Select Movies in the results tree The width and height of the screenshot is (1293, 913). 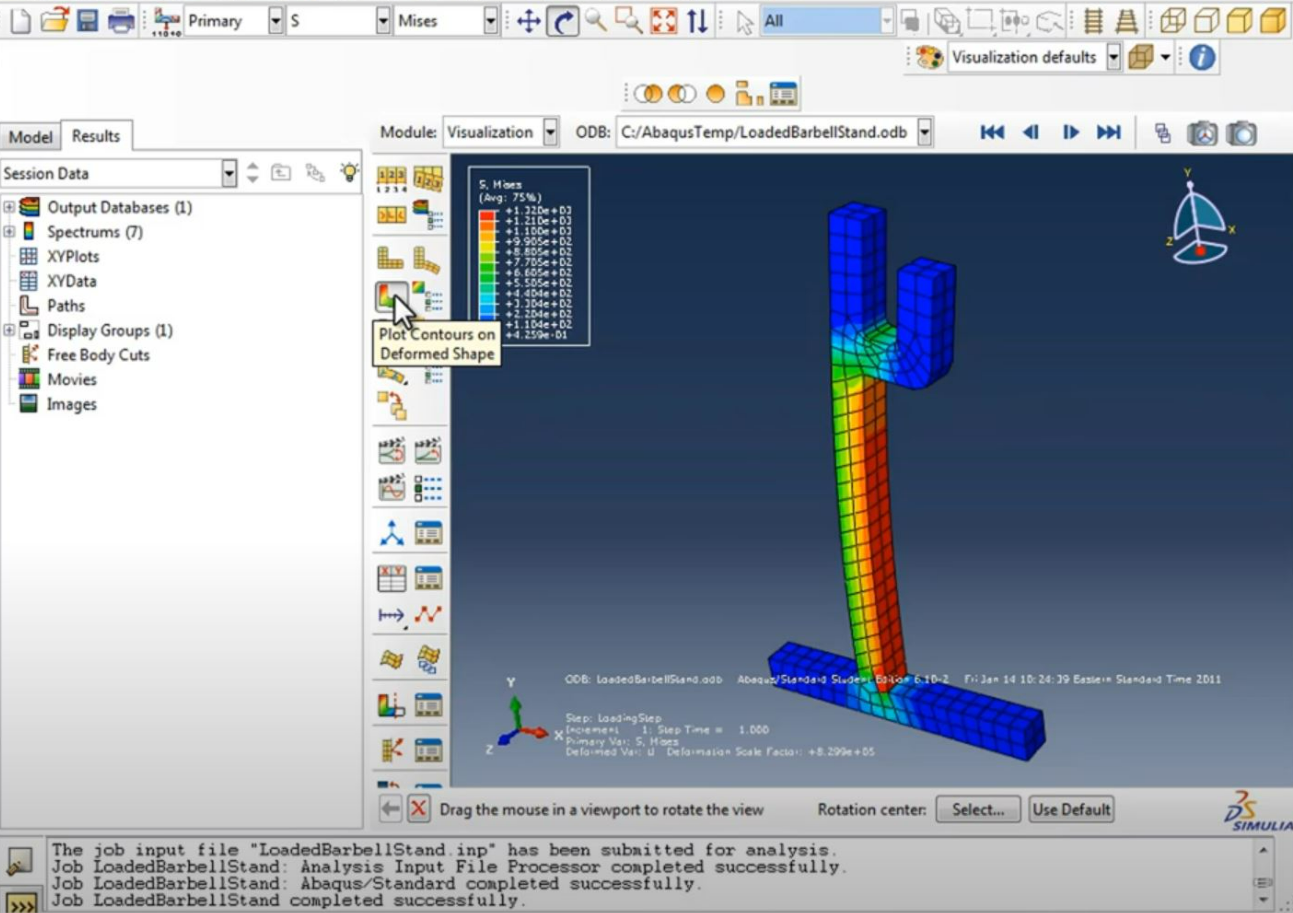(x=72, y=380)
